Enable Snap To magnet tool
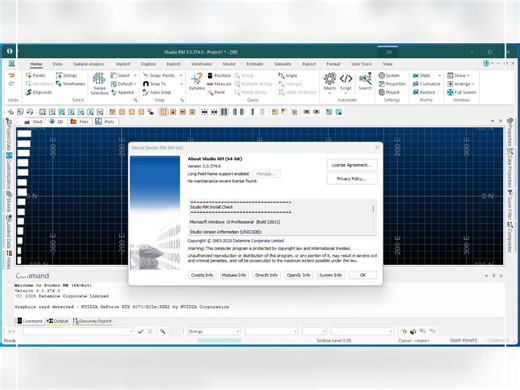Screen dimensions: 520x390 154,84
